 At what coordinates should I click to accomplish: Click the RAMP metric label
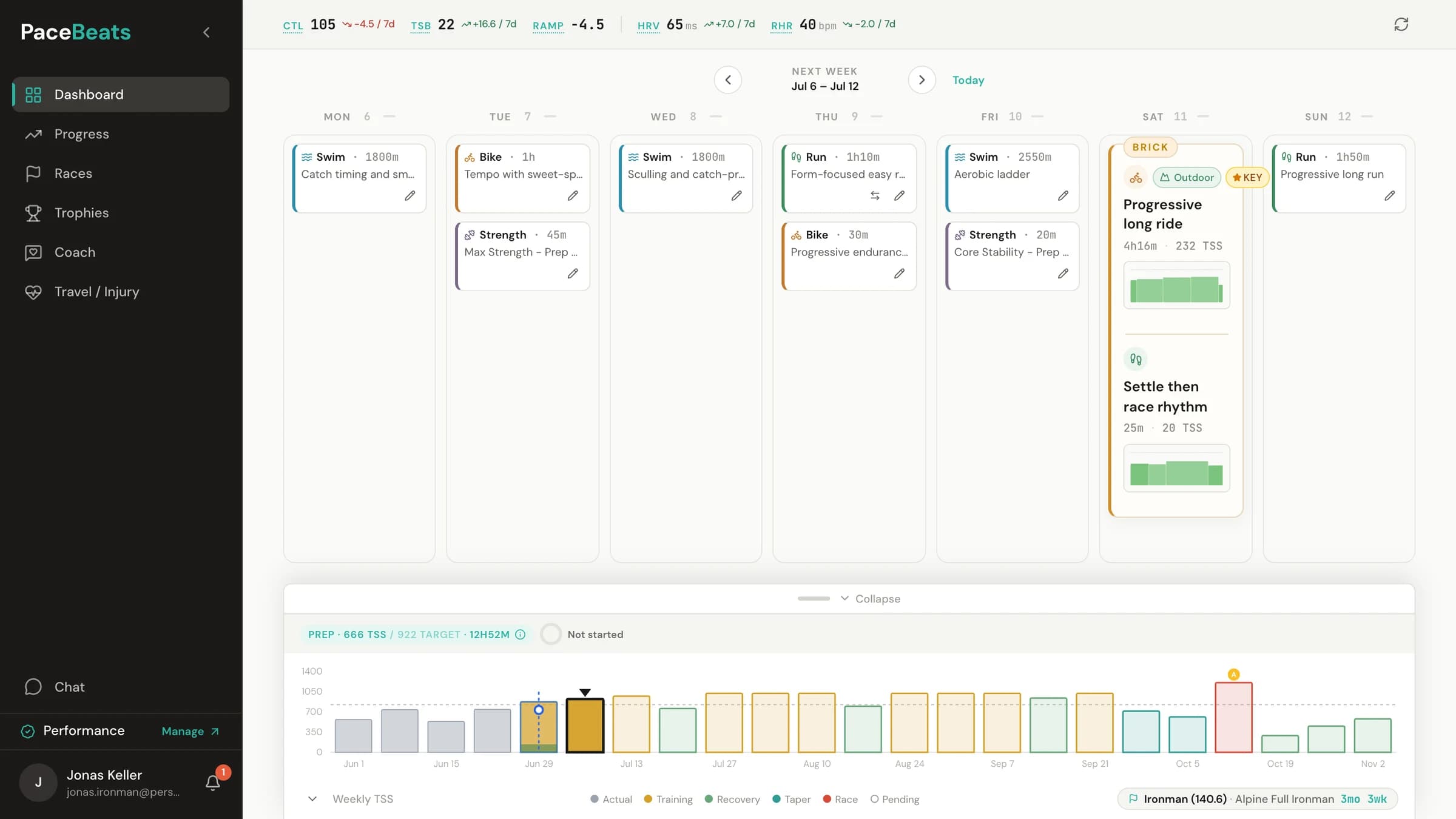(x=548, y=25)
